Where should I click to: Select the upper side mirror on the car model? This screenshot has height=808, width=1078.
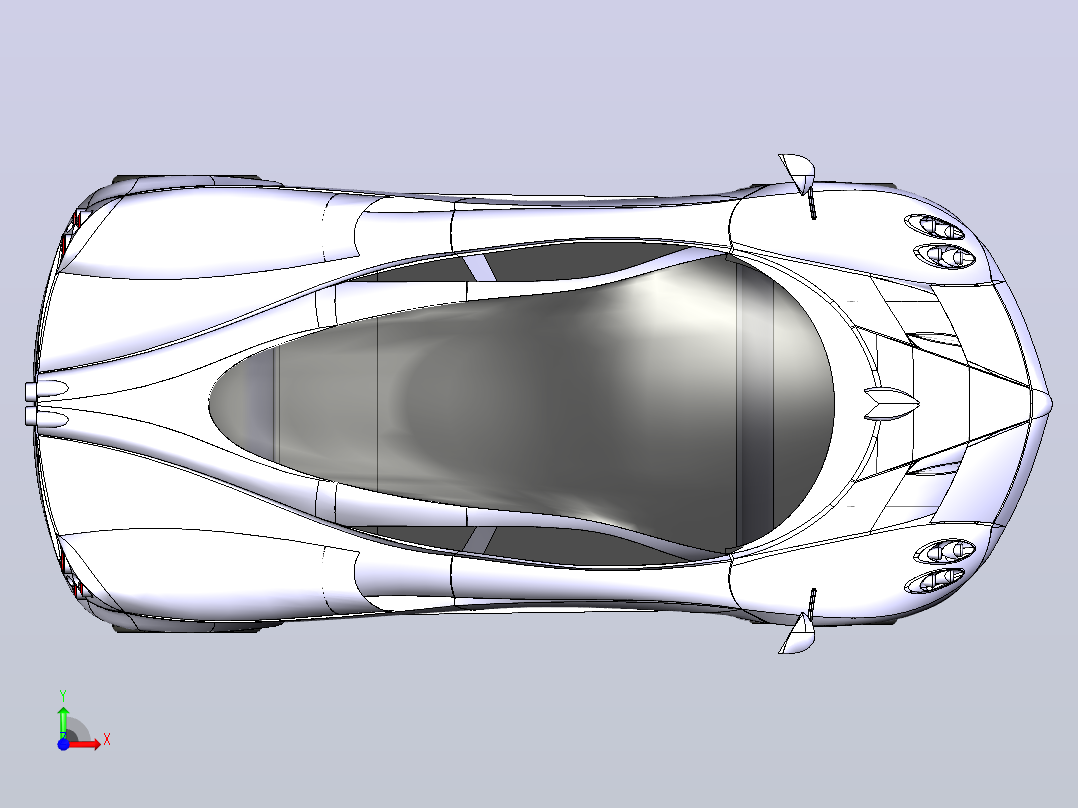coord(798,173)
